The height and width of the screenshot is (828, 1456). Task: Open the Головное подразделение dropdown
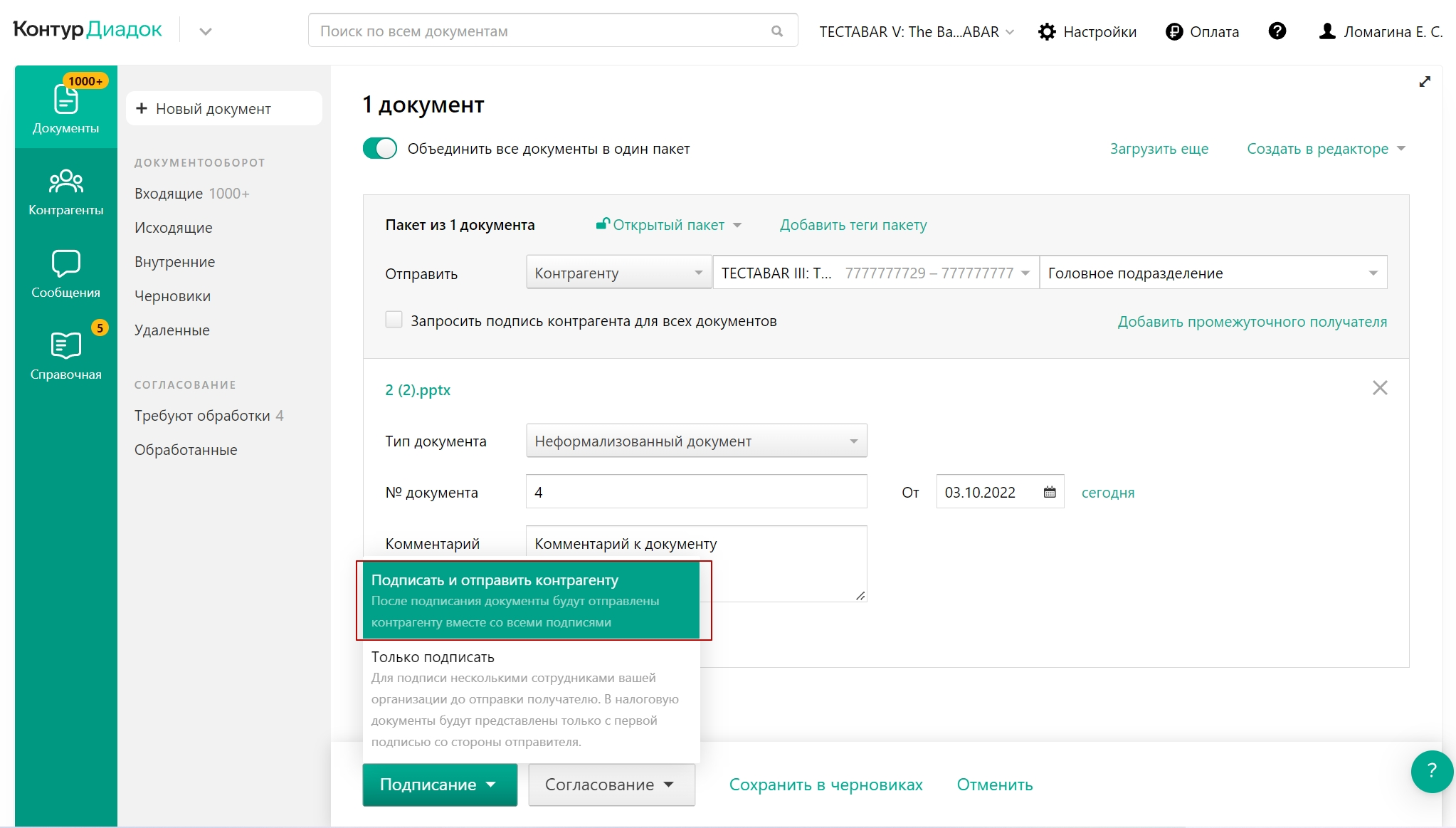pos(1213,273)
